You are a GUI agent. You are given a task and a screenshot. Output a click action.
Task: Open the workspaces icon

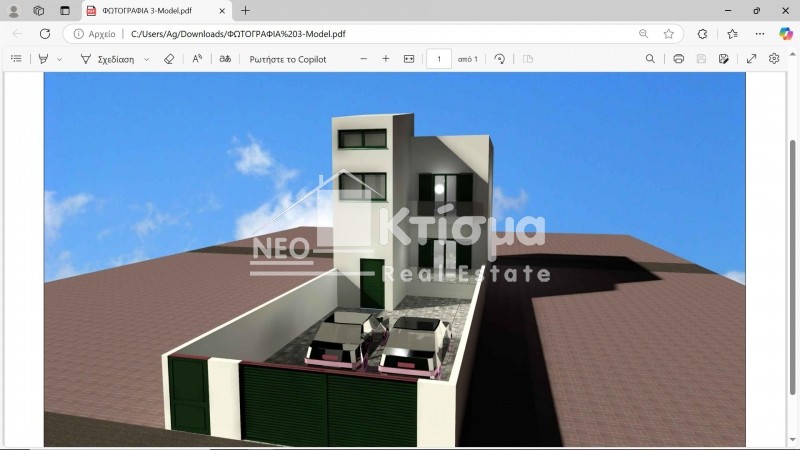pyautogui.click(x=39, y=11)
